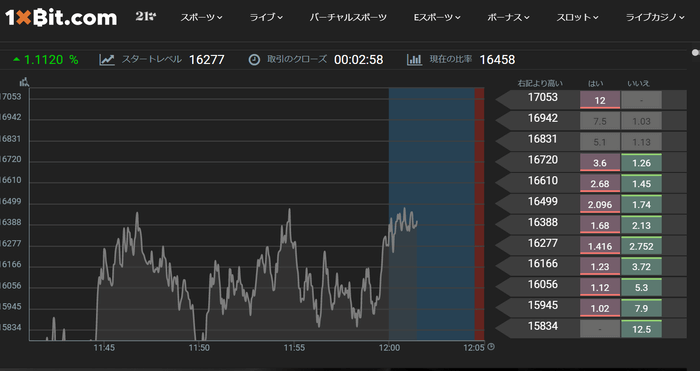700x371 pixels.
Task: Pick いいえ odds 2.752 for level 16277
Action: click(x=642, y=246)
